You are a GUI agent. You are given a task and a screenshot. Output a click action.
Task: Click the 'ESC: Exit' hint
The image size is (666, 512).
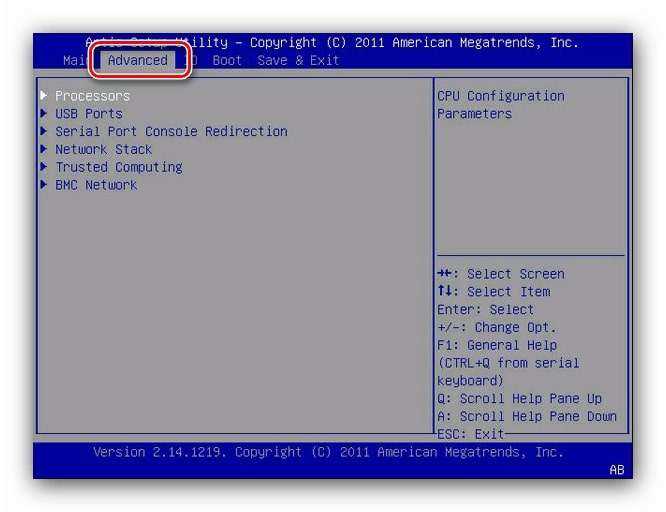coord(470,434)
